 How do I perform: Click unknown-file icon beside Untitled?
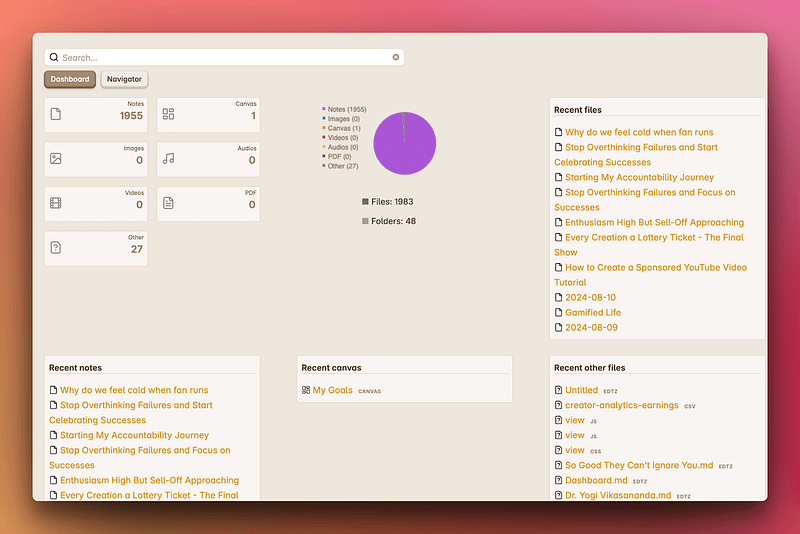[x=558, y=390]
